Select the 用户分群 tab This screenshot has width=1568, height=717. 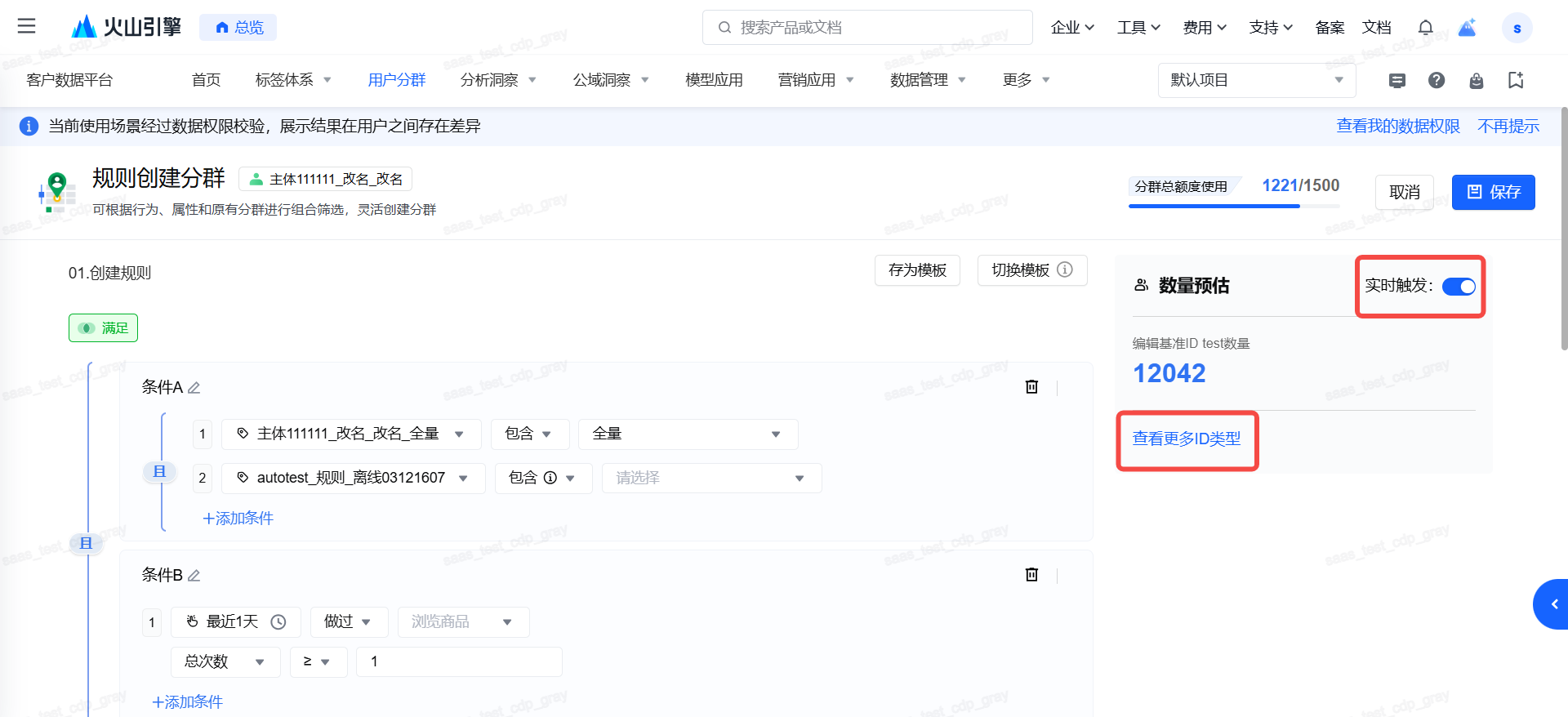pyautogui.click(x=396, y=80)
